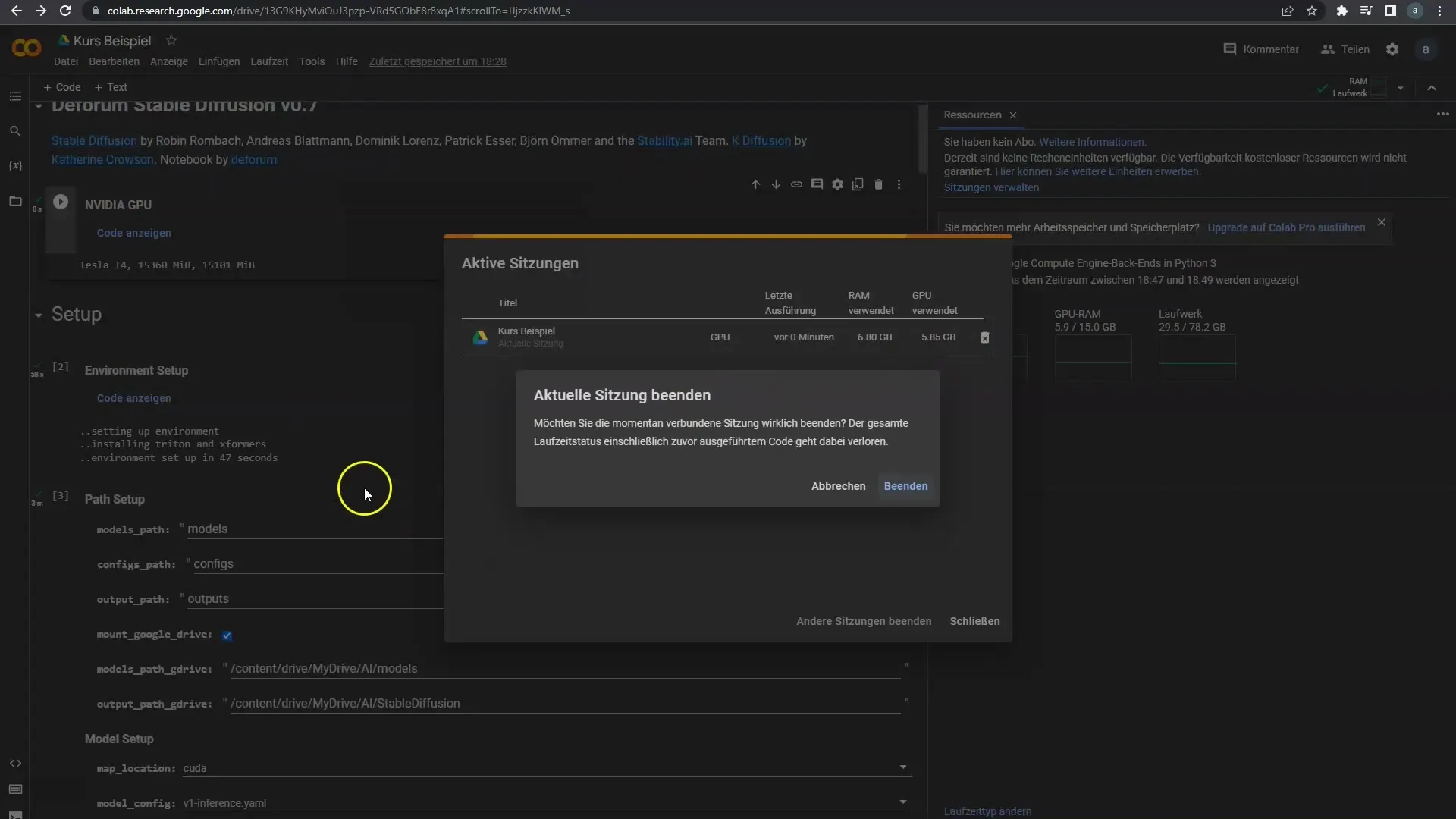Open model_config dropdown
This screenshot has width=1456, height=819.
coord(546,803)
